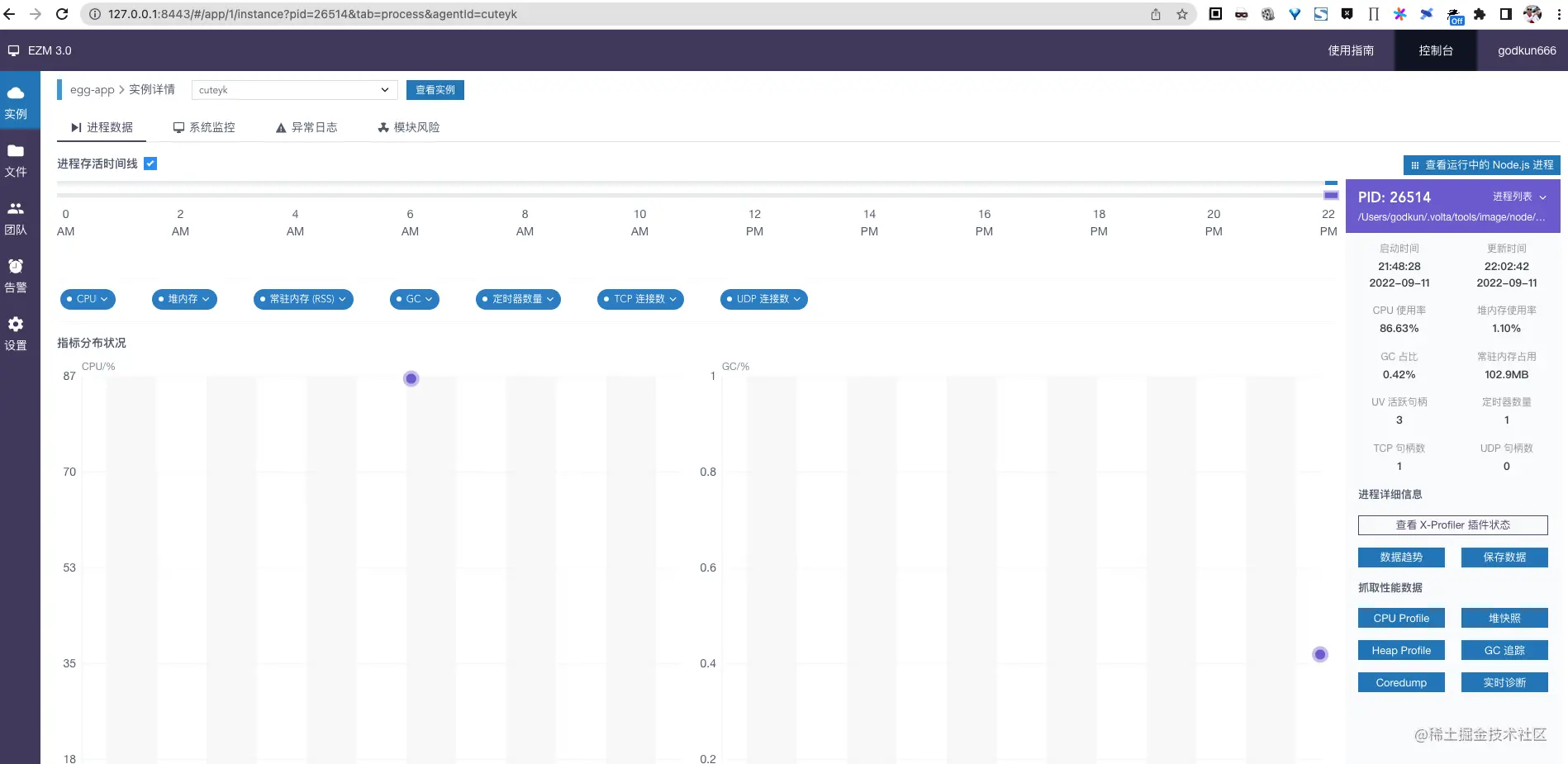The image size is (1568, 764).
Task: Open the 文件 sidebar section
Action: point(16,160)
